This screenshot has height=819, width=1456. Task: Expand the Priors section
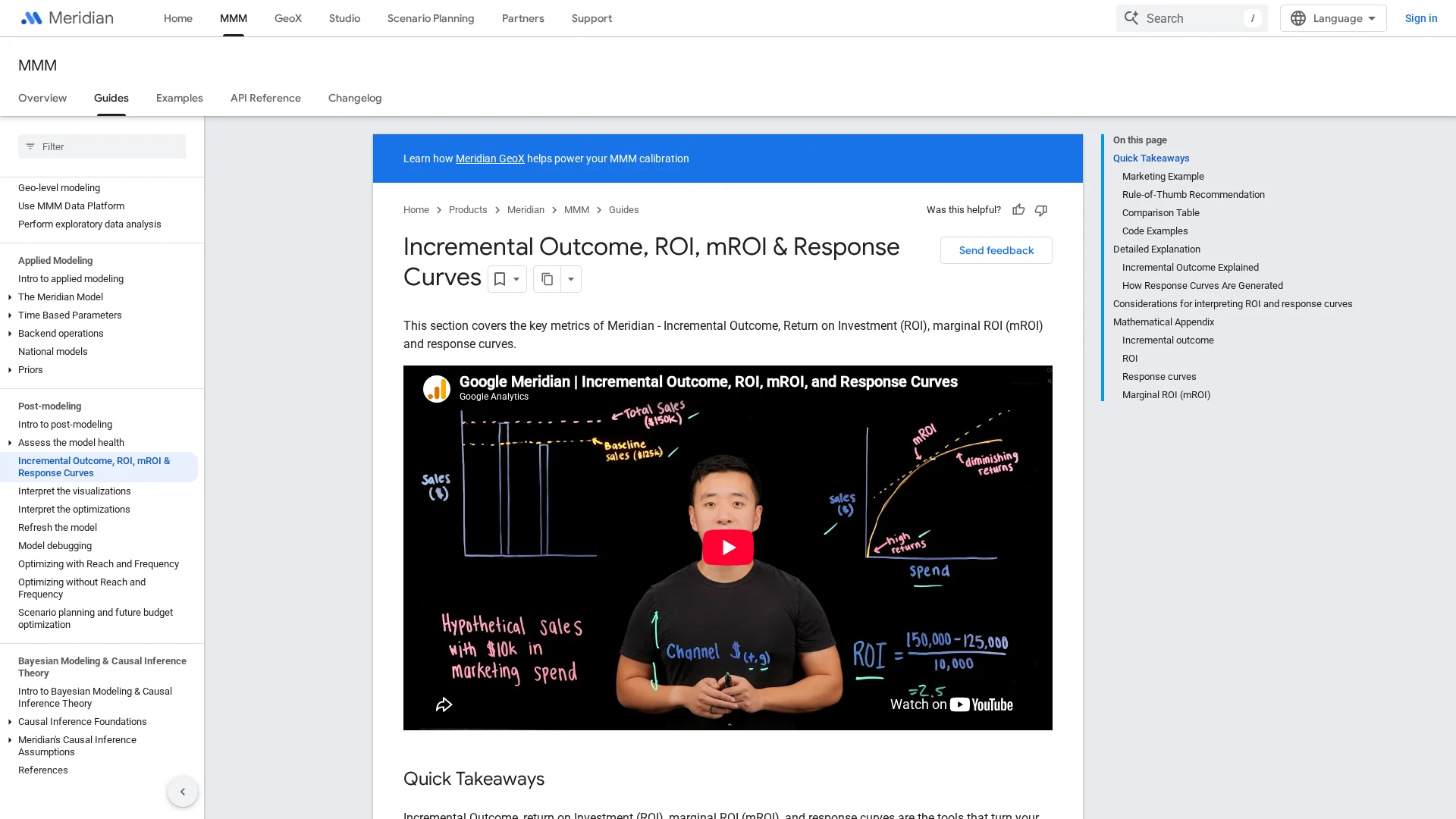pyautogui.click(x=10, y=370)
